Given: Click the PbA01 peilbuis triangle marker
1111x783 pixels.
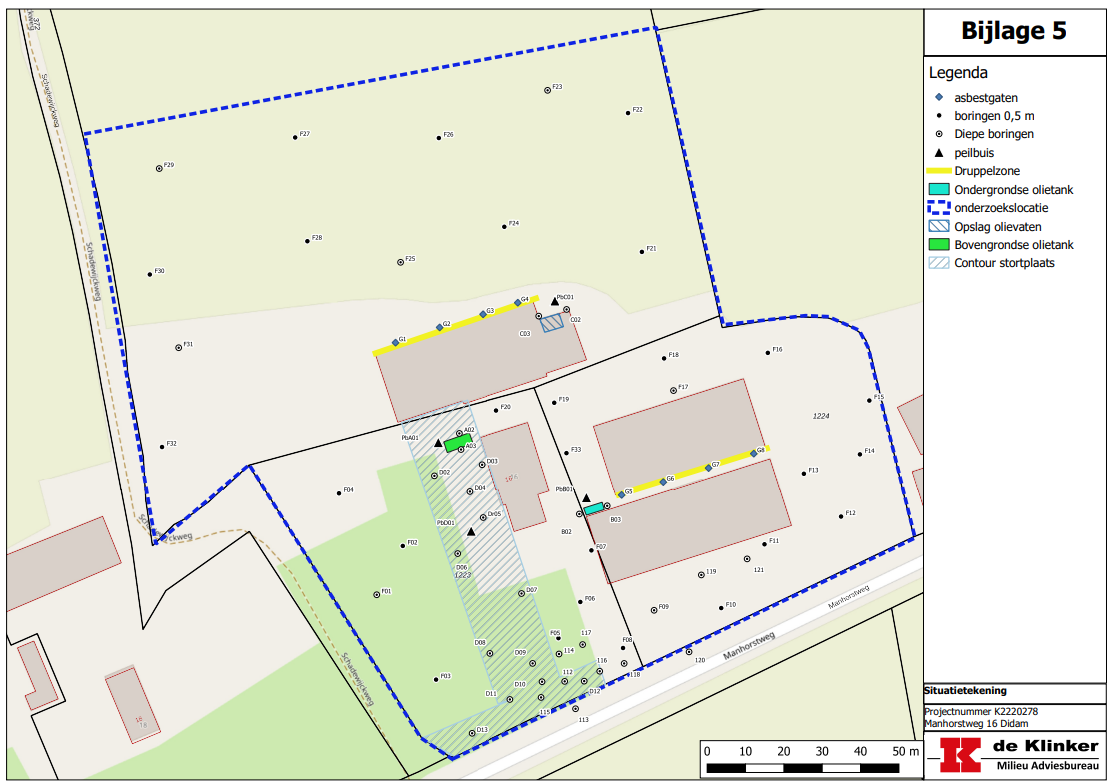Looking at the screenshot, I should (438, 442).
